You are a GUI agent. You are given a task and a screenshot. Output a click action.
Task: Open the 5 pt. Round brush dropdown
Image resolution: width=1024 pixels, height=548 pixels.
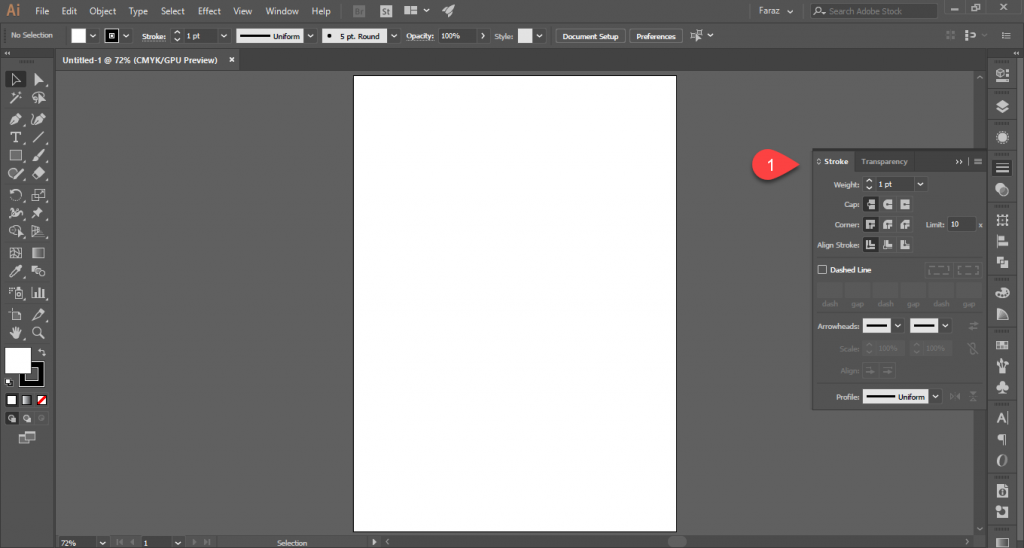click(x=394, y=36)
